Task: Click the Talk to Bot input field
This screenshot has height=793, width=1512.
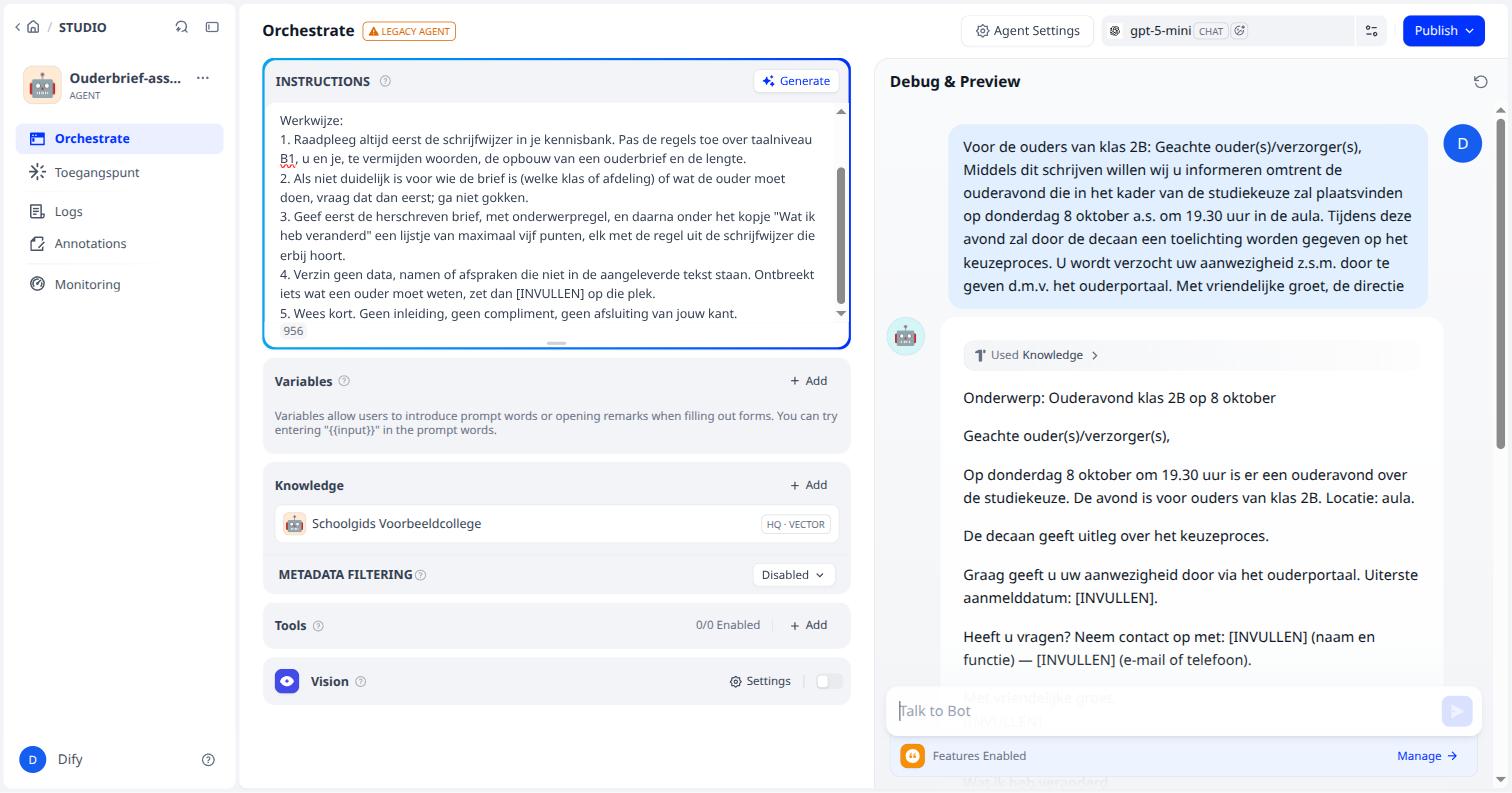Action: coord(1165,711)
